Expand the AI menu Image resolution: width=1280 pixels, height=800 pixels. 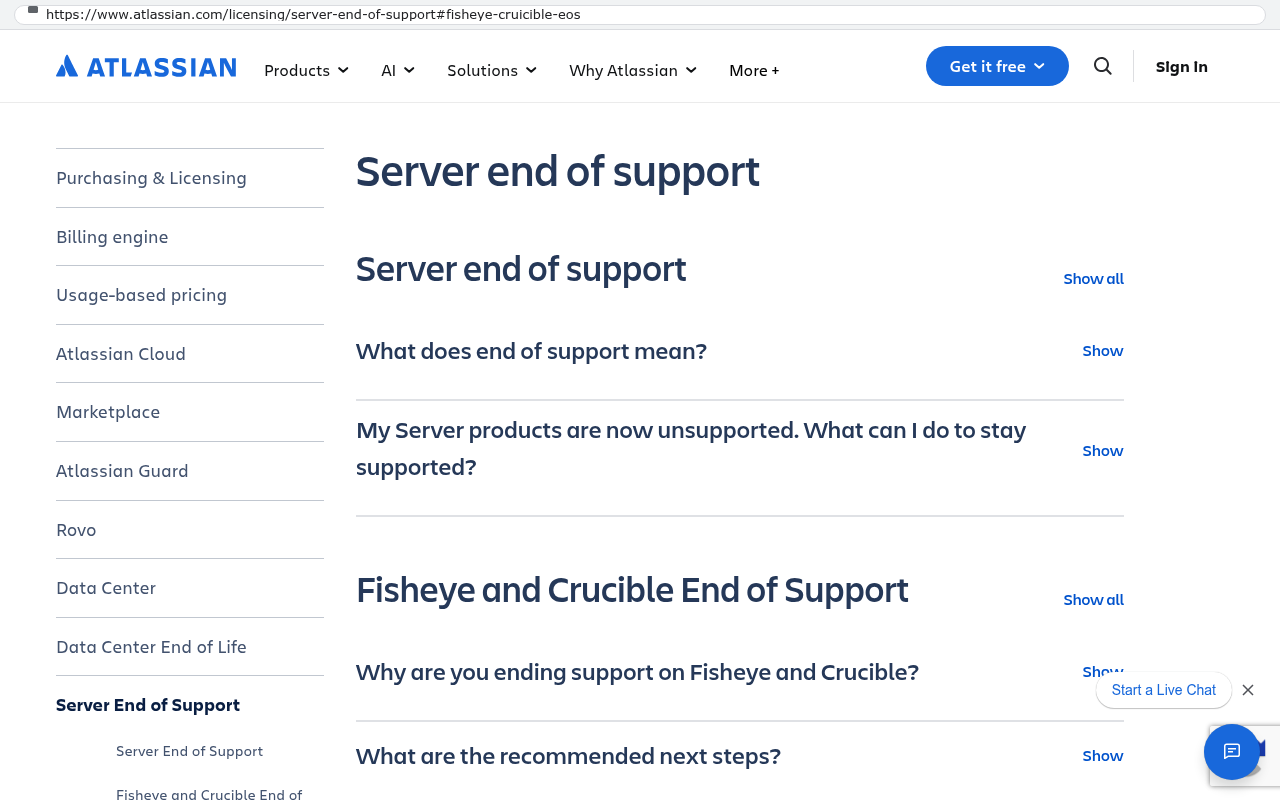(397, 70)
